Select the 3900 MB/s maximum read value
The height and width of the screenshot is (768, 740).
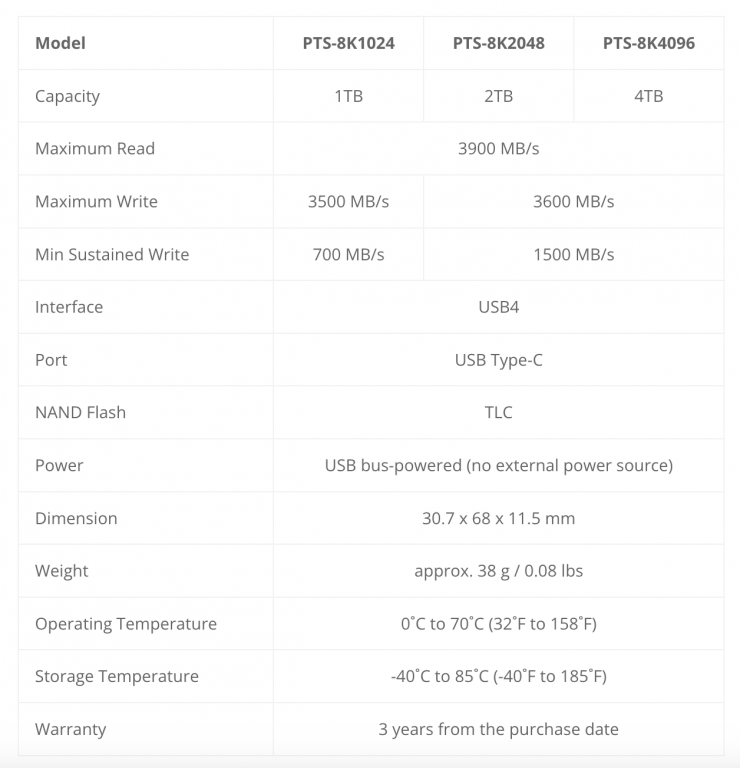[x=498, y=148]
